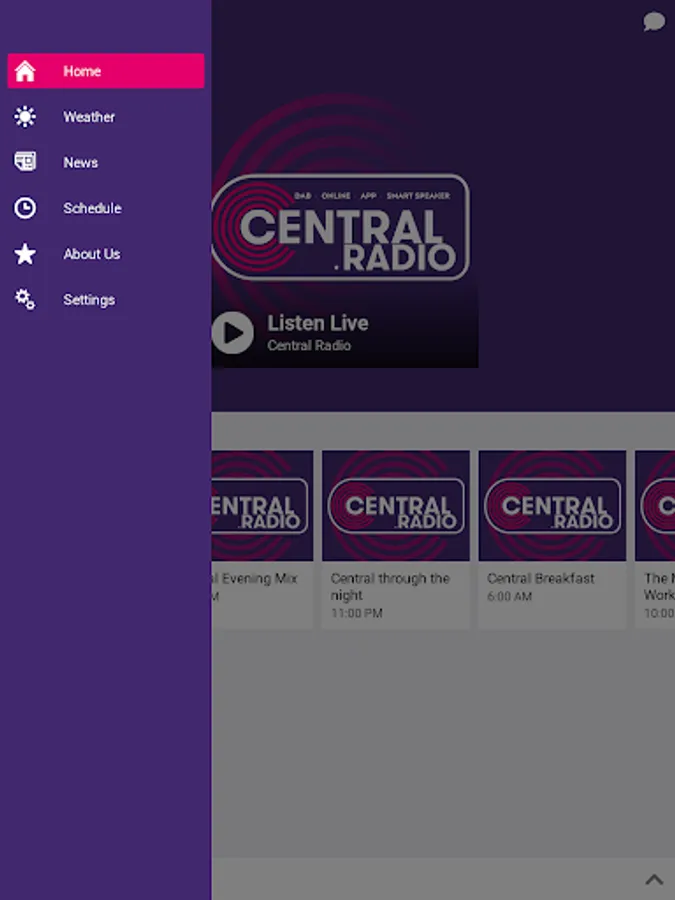Click the 'Central Radio' subtitle under Listen Live
This screenshot has height=900, width=675.
coord(309,346)
